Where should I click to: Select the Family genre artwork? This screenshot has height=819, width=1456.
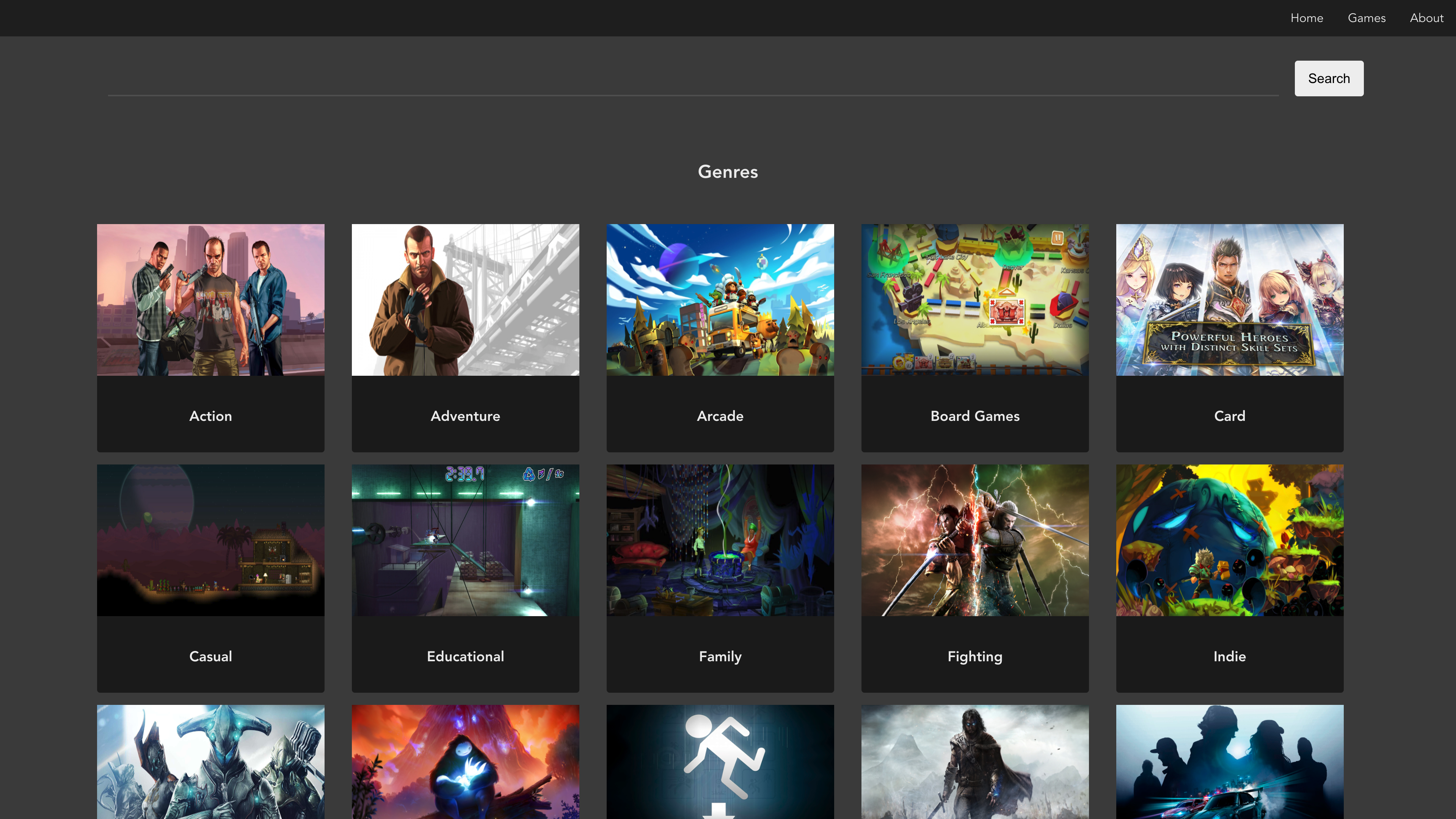coord(720,540)
